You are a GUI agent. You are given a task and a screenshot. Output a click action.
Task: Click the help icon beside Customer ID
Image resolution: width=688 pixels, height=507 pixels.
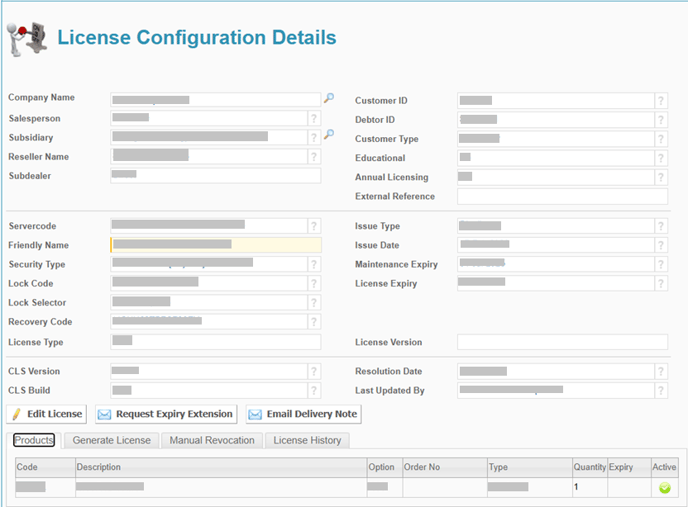661,101
